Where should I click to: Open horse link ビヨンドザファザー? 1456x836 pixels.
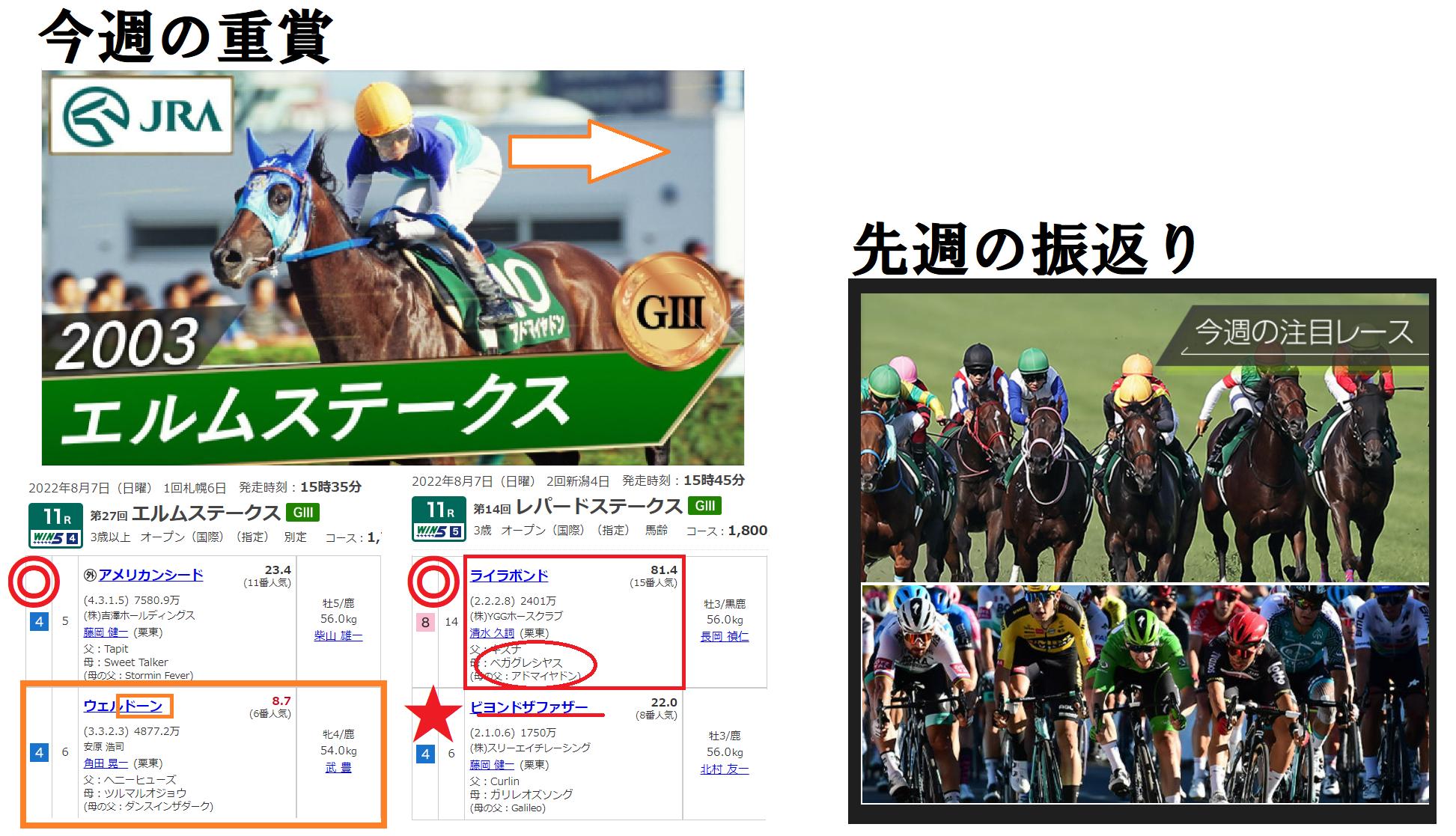tap(529, 707)
